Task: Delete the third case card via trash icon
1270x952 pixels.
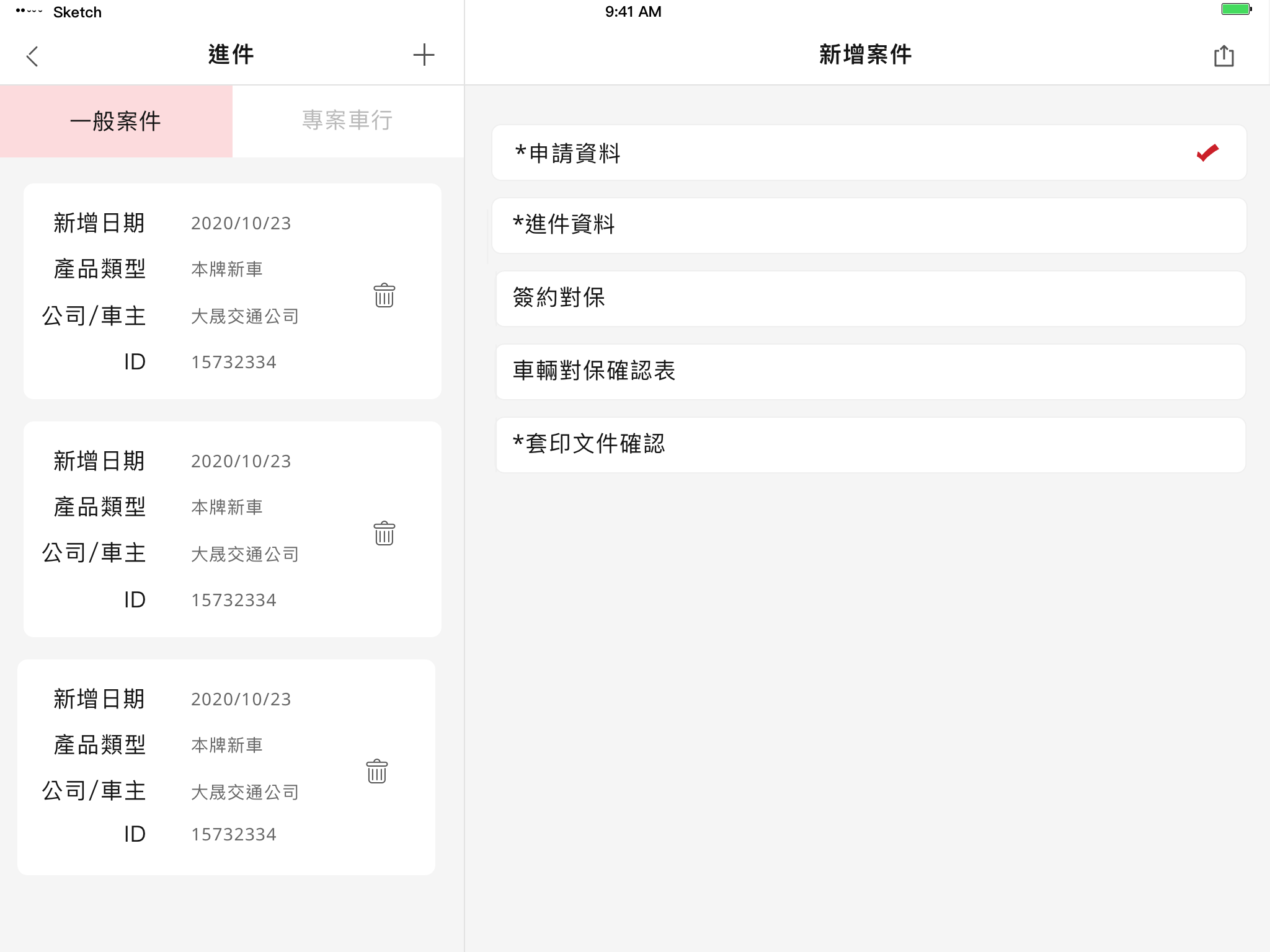Action: coord(377,771)
